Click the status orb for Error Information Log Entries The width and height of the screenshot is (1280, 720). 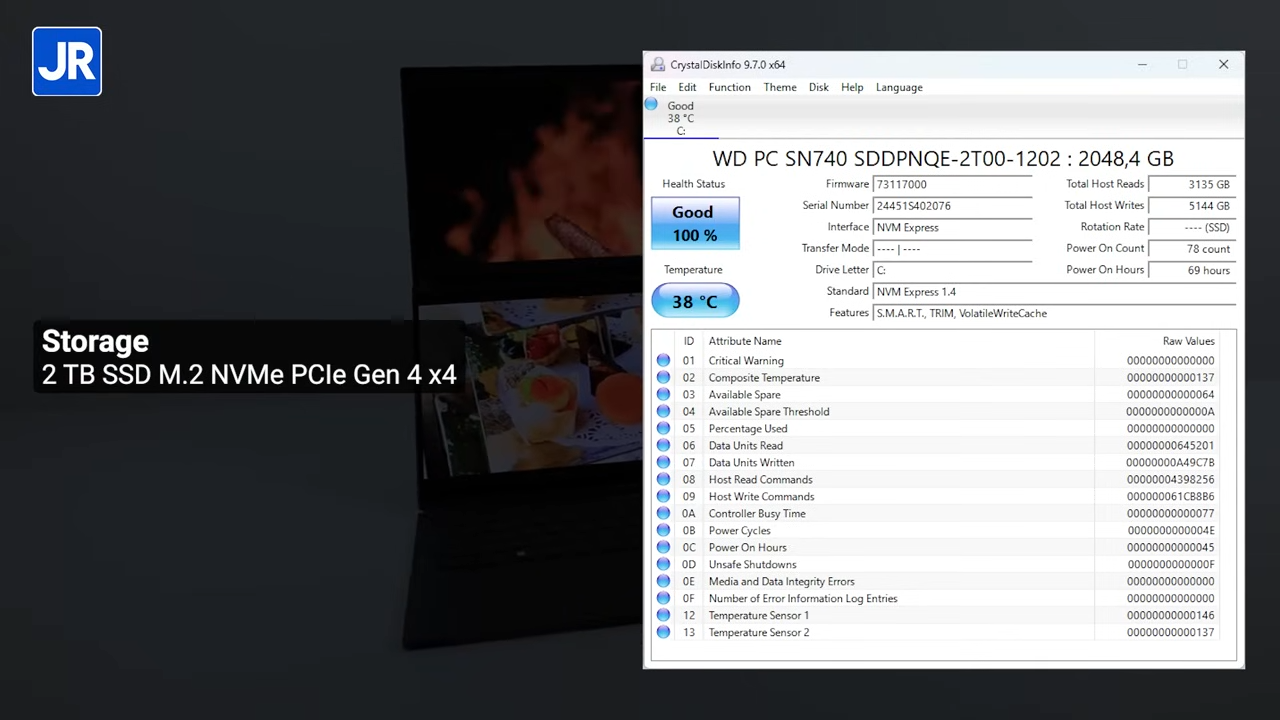[663, 599]
